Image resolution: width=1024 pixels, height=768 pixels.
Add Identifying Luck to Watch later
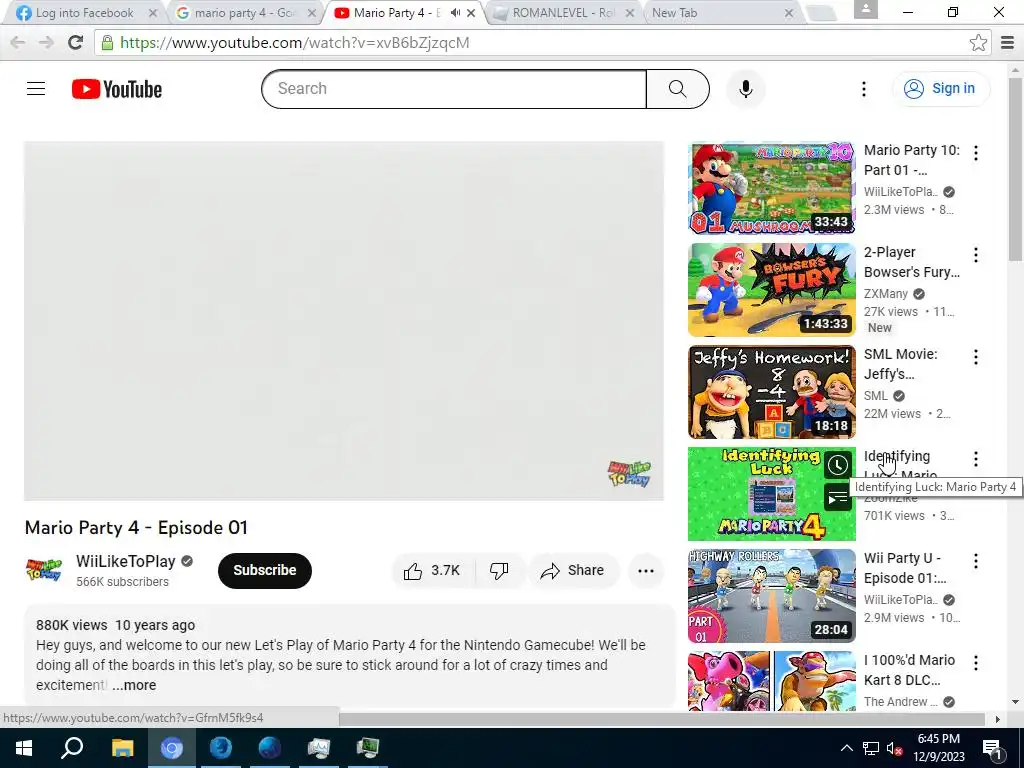[837, 465]
